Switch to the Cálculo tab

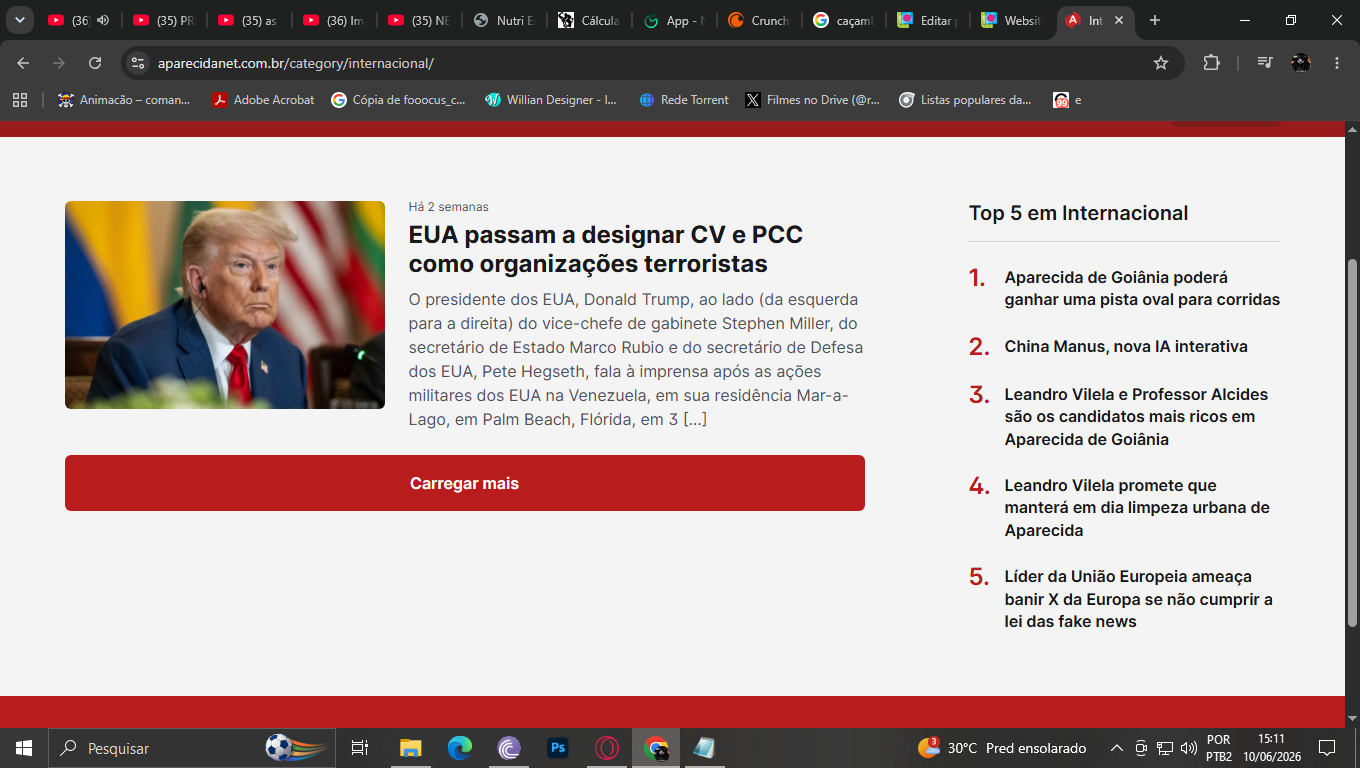click(590, 20)
